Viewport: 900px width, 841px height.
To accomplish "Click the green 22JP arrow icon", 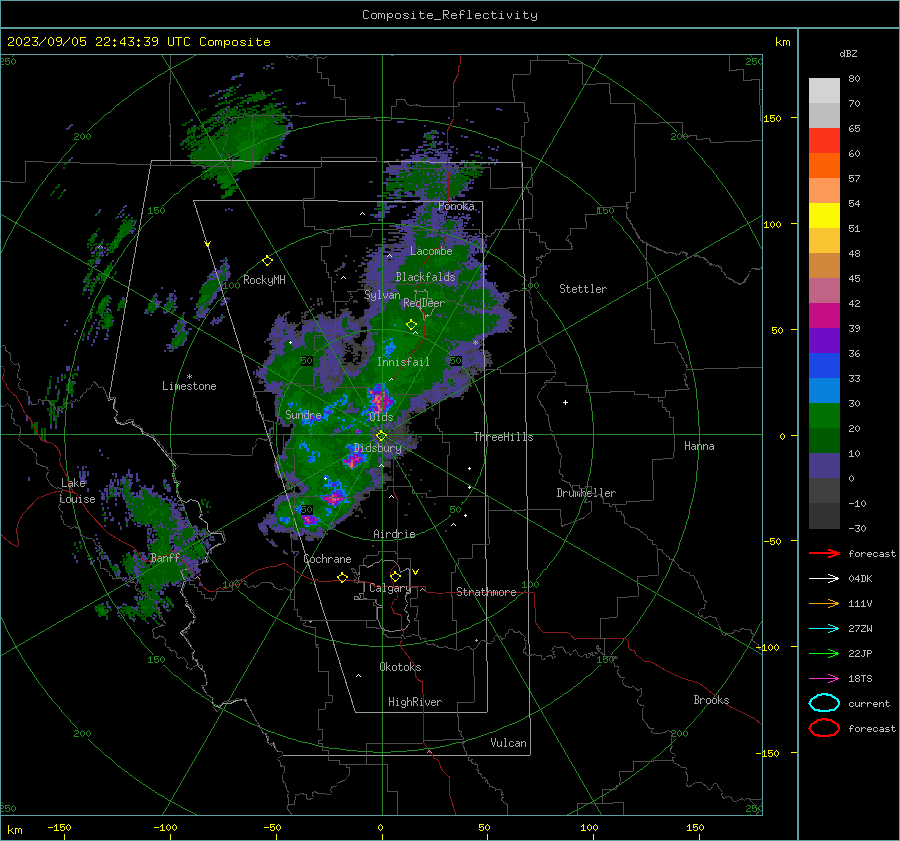I will [824, 653].
